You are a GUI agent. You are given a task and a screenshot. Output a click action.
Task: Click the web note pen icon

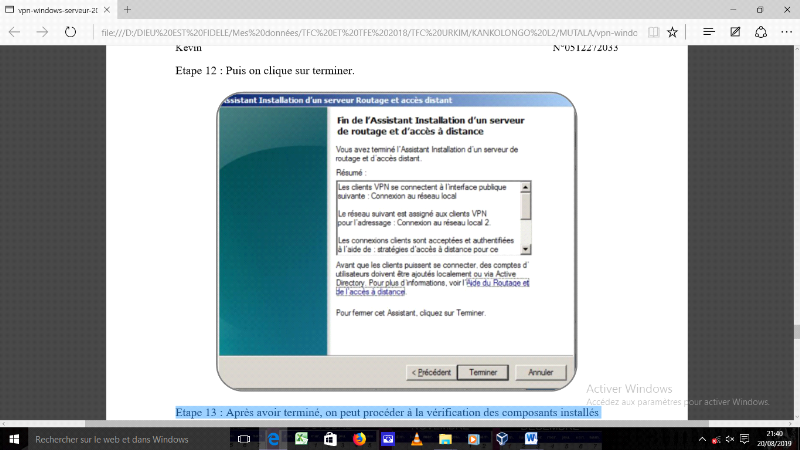(x=735, y=32)
